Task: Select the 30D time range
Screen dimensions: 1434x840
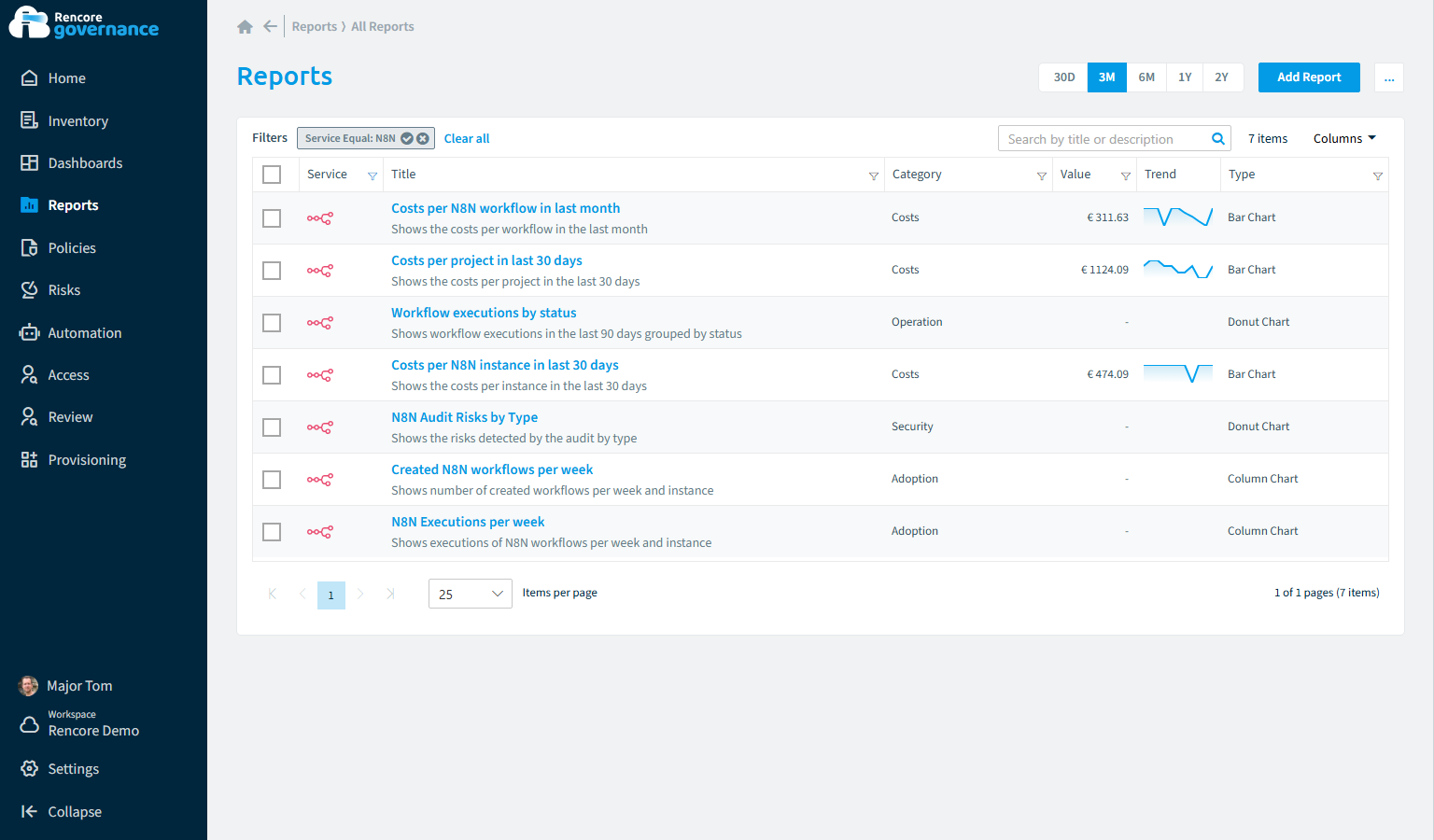Action: tap(1064, 77)
